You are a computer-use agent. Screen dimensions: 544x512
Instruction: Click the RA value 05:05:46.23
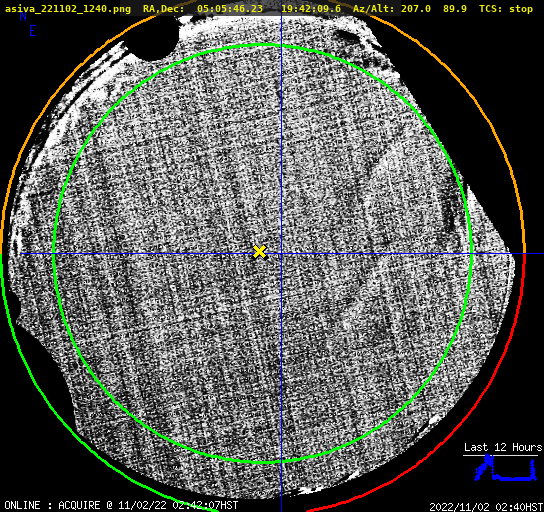[230, 9]
